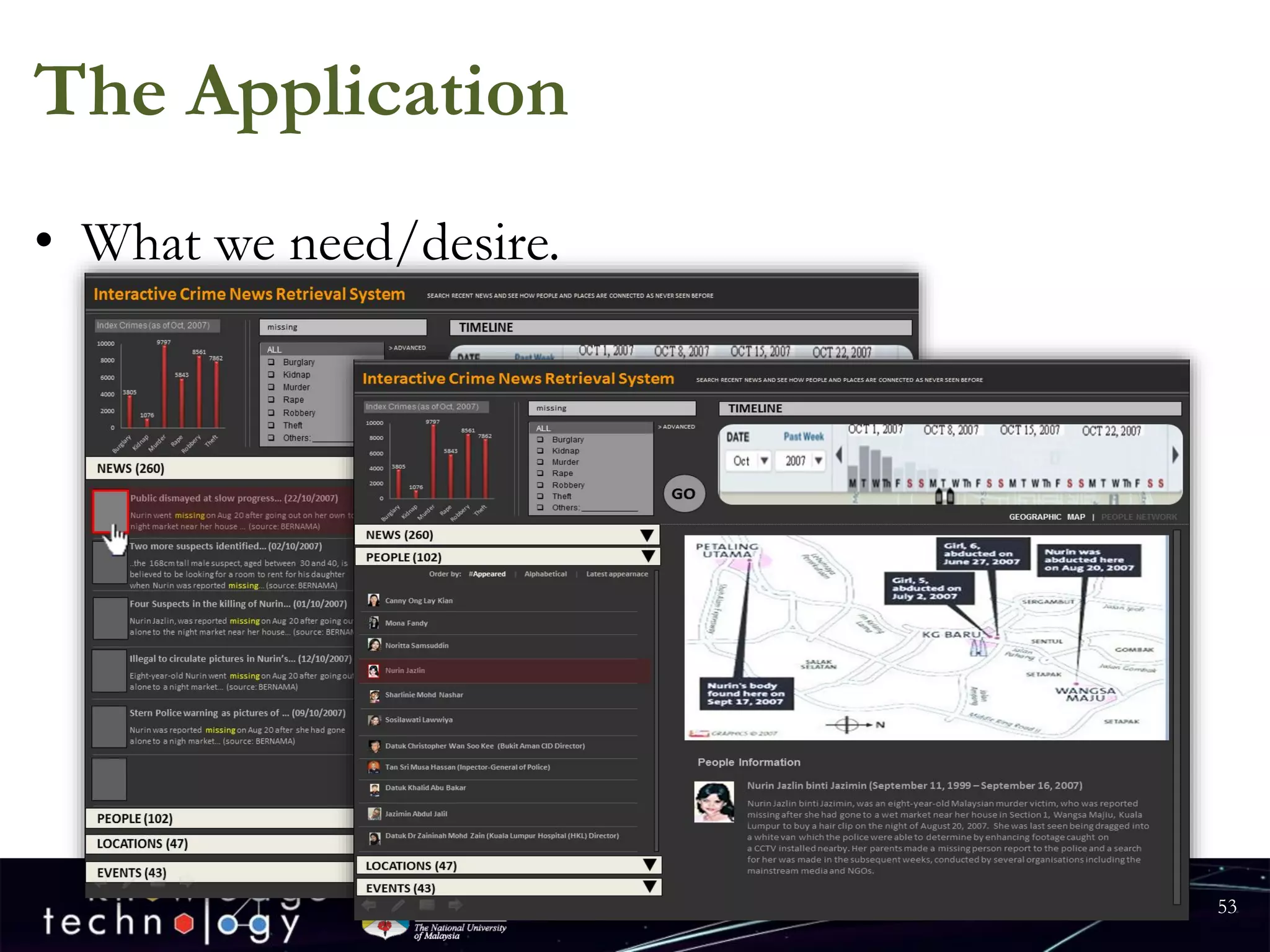The width and height of the screenshot is (1270, 952).
Task: Open 'Public dismayed at slow progress' news headline
Action: click(x=234, y=498)
